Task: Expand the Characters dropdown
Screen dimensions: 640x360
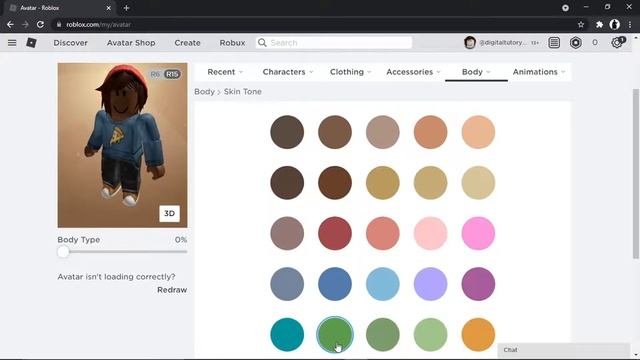Action: [x=288, y=72]
